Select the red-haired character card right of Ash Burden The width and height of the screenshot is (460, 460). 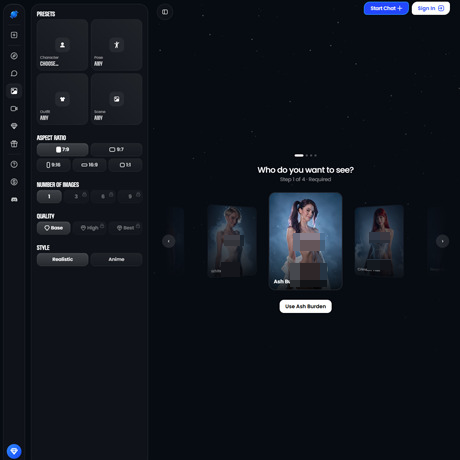pyautogui.click(x=379, y=241)
